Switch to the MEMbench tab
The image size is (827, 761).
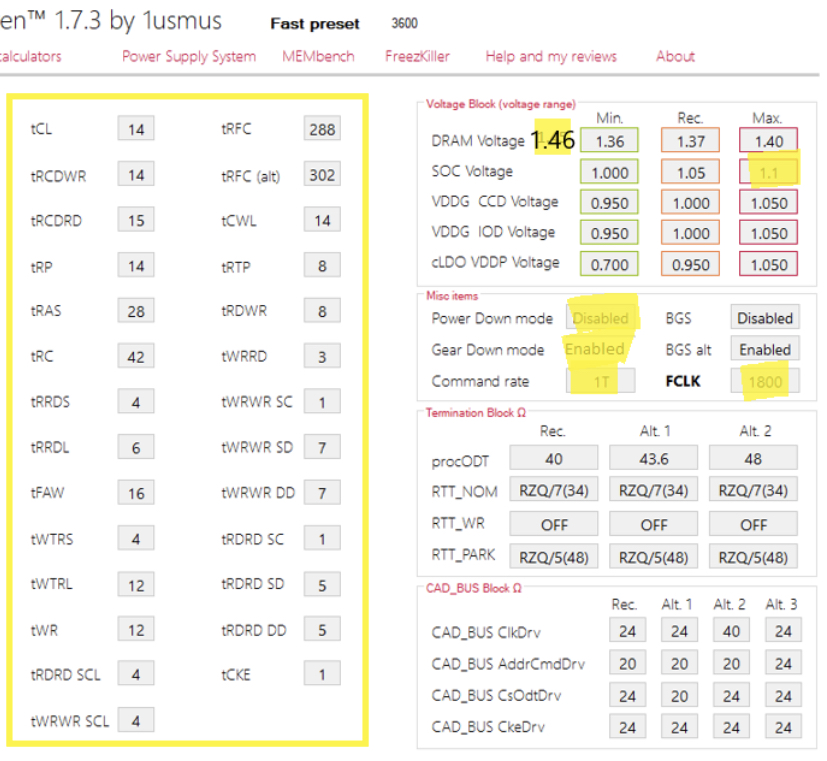pyautogui.click(x=318, y=56)
